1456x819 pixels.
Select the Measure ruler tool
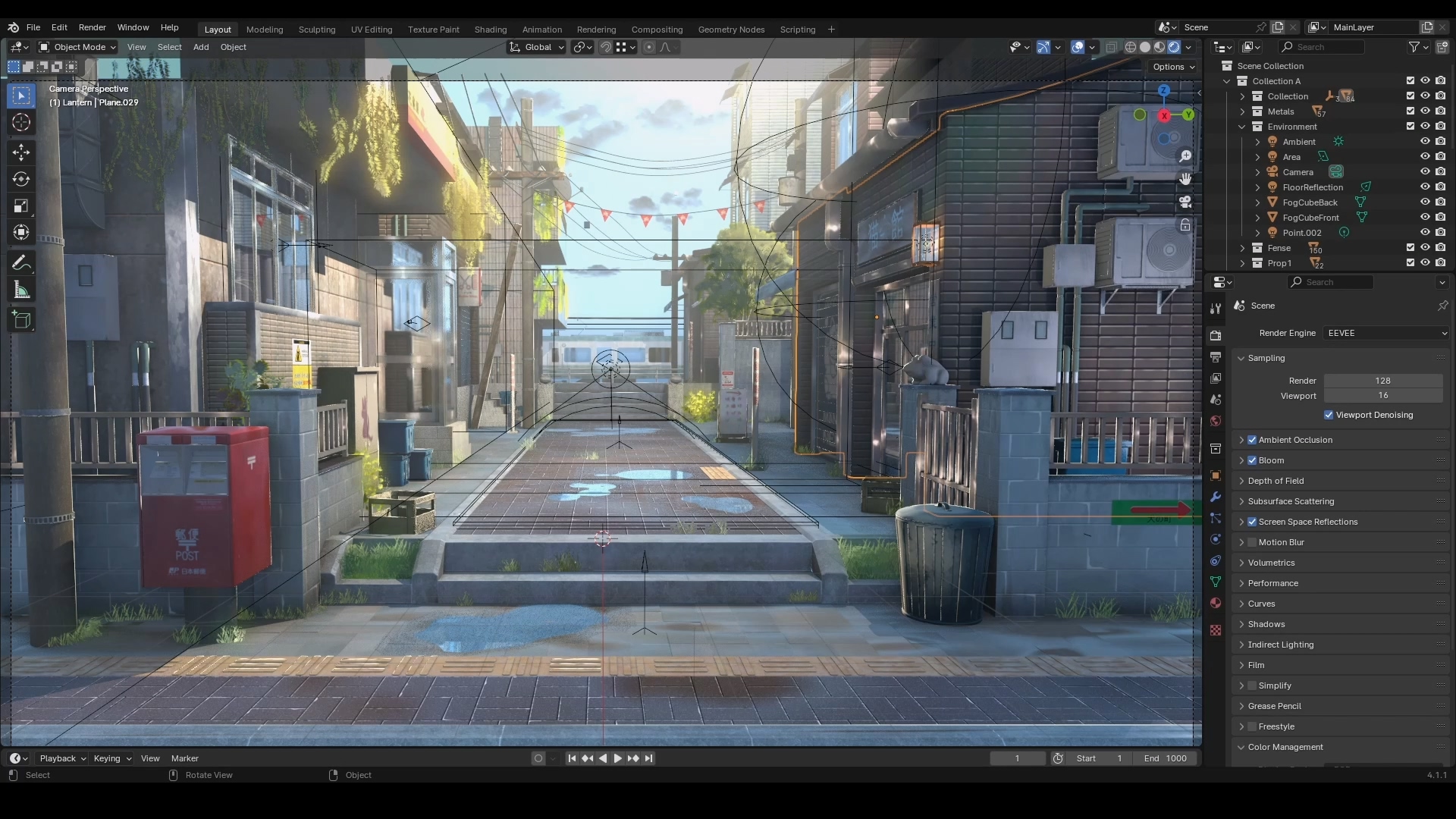pos(21,290)
